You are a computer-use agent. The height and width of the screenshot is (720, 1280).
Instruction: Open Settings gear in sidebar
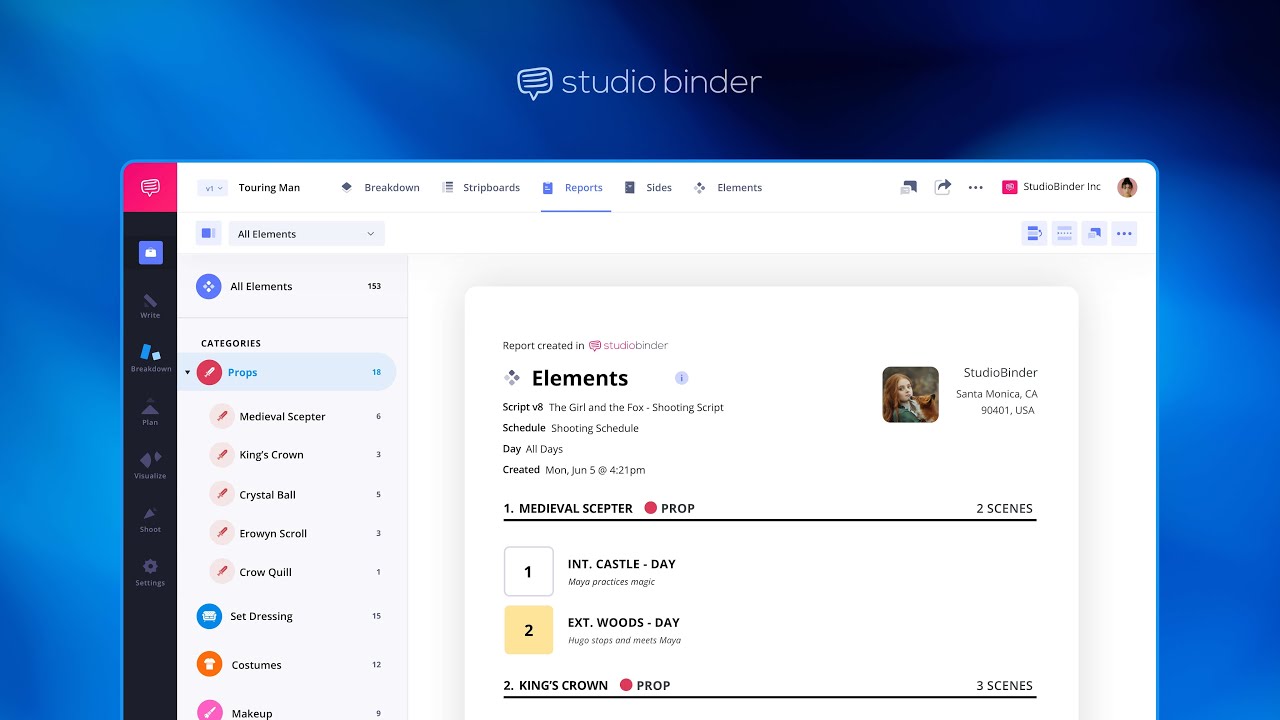[150, 572]
